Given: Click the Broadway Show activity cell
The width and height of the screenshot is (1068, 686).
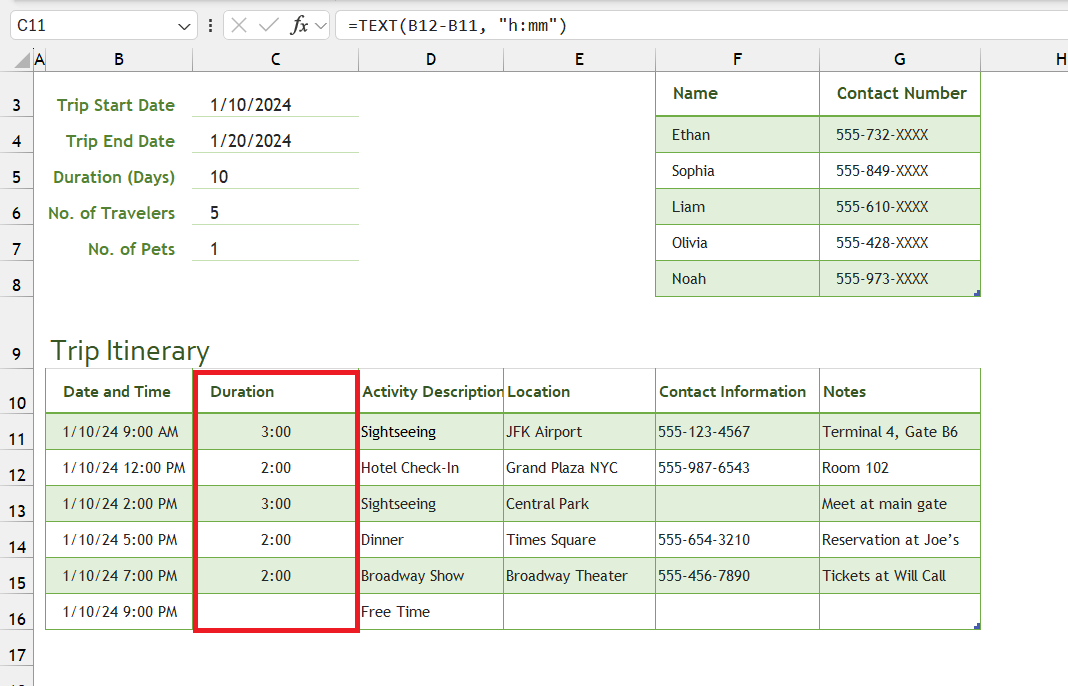Looking at the screenshot, I should coord(431,576).
